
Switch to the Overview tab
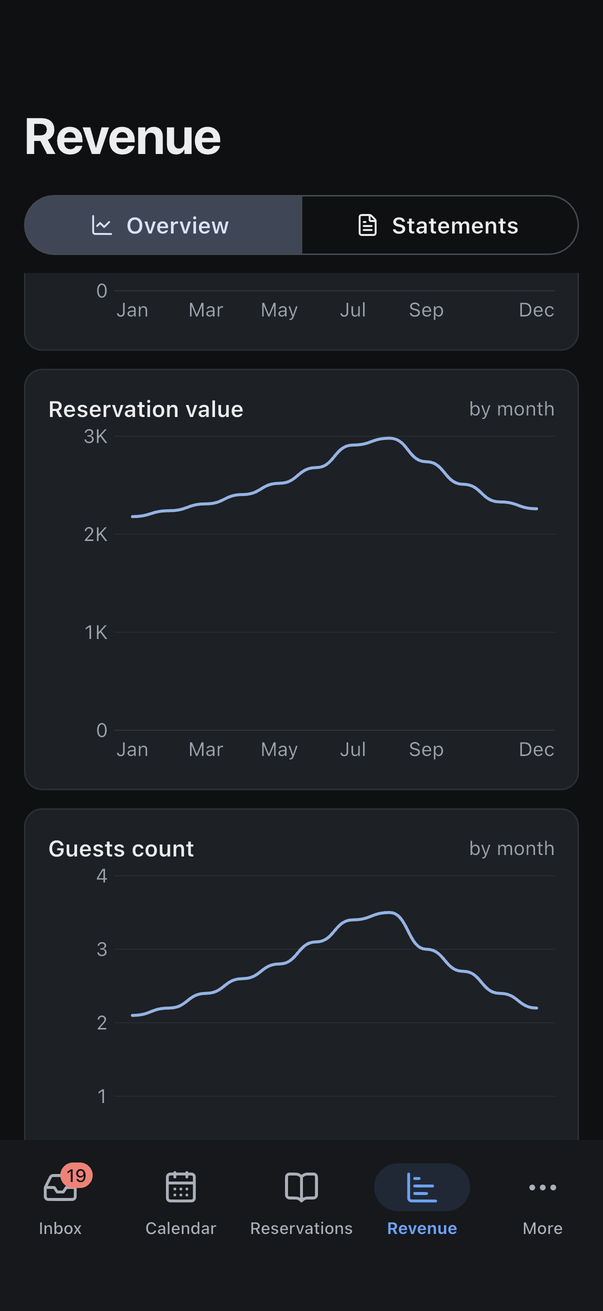(x=163, y=225)
